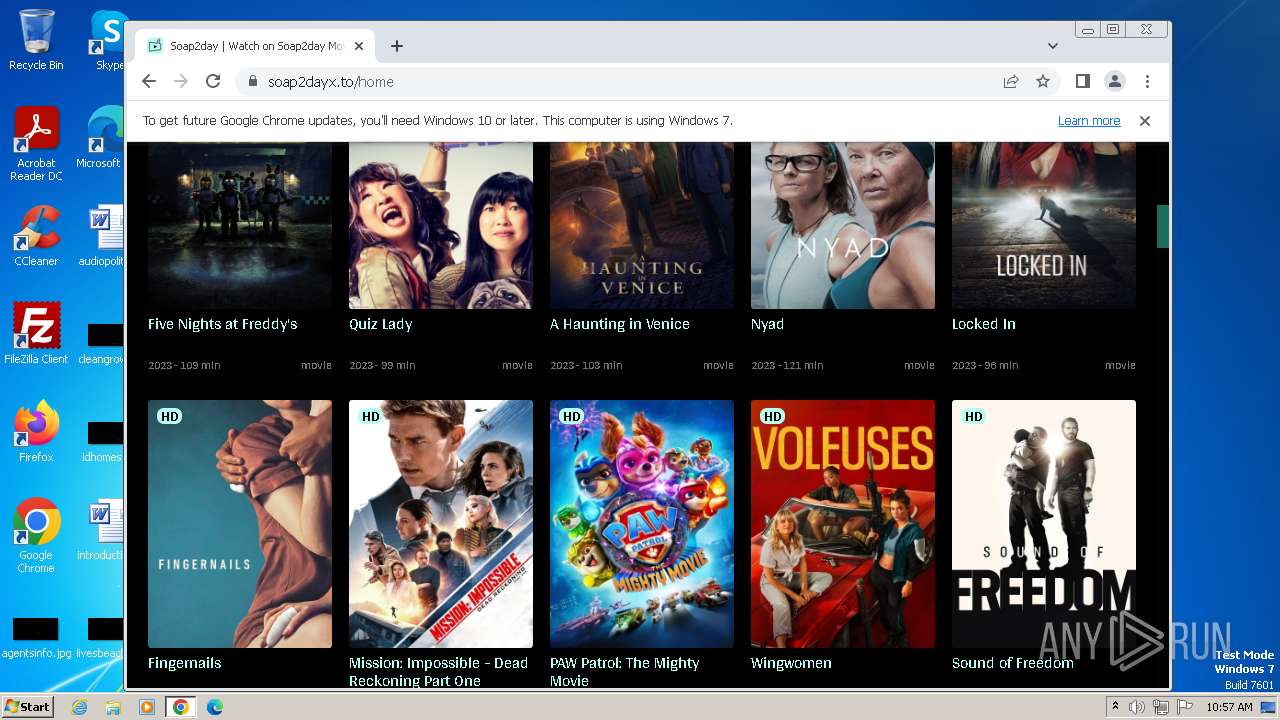The width and height of the screenshot is (1280, 720).
Task: Open File Explorer folder in taskbar
Action: (x=113, y=707)
